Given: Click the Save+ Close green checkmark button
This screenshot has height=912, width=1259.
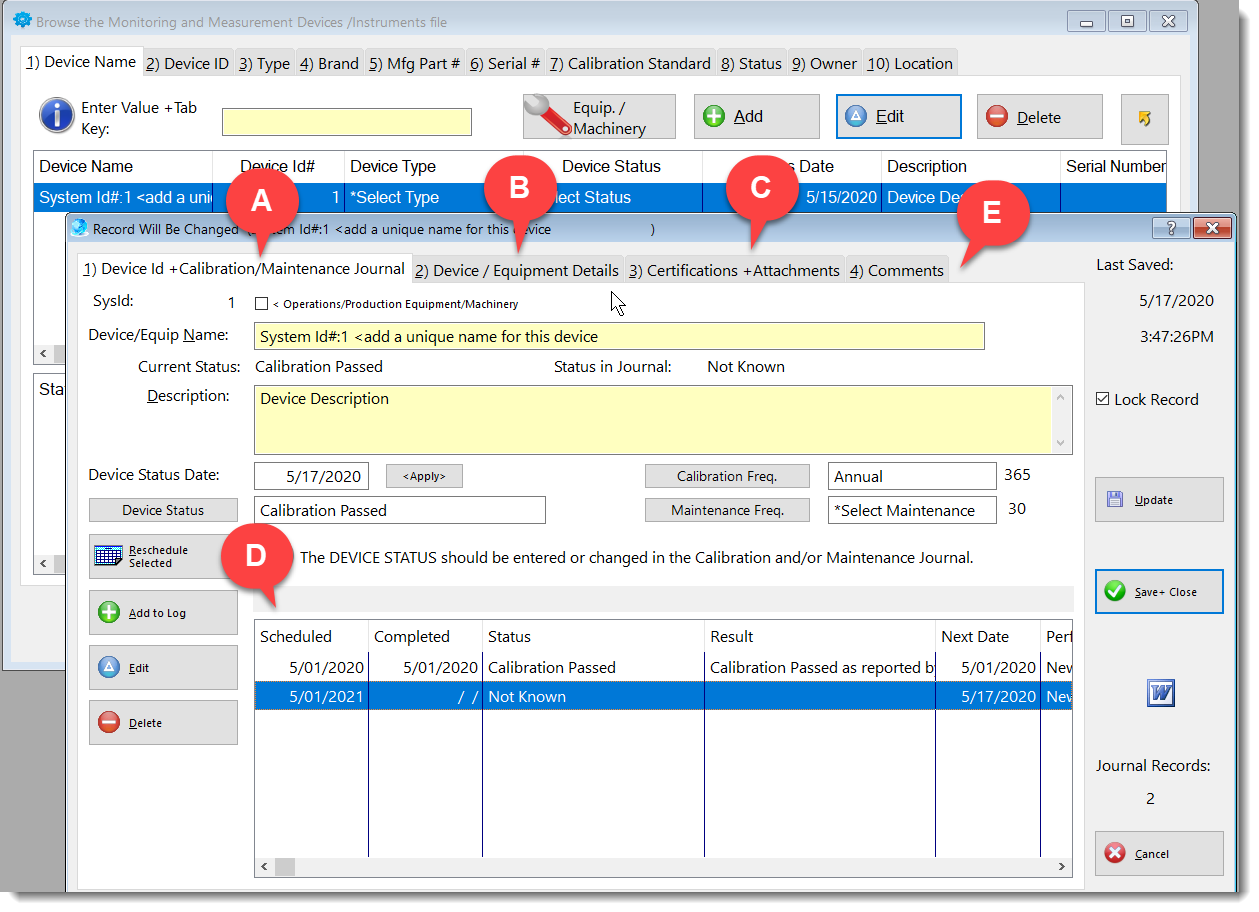Looking at the screenshot, I should (1158, 592).
